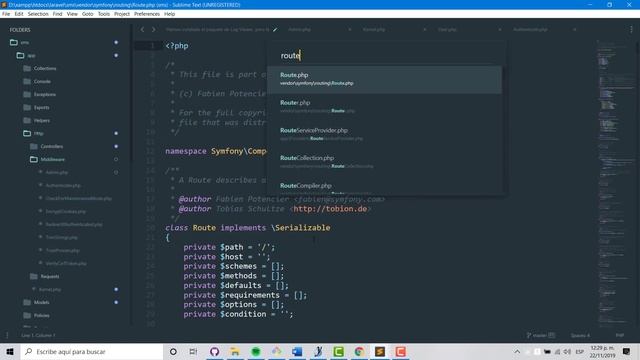
Task: Open the Project menu
Action: (122, 14)
